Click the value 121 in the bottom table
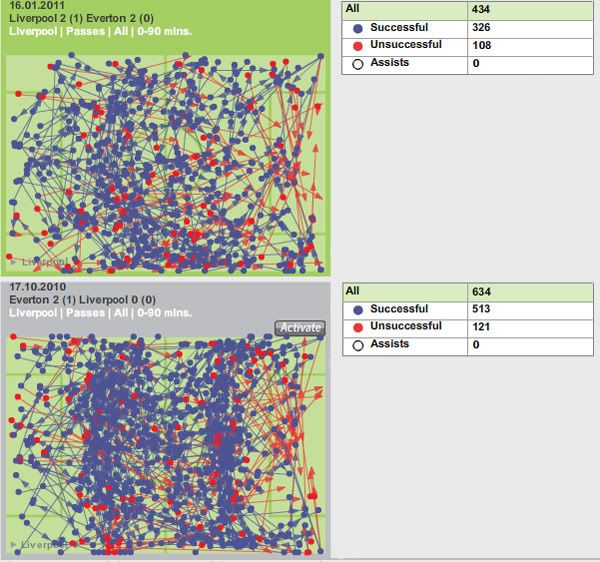This screenshot has width=600, height=562. pyautogui.click(x=481, y=327)
